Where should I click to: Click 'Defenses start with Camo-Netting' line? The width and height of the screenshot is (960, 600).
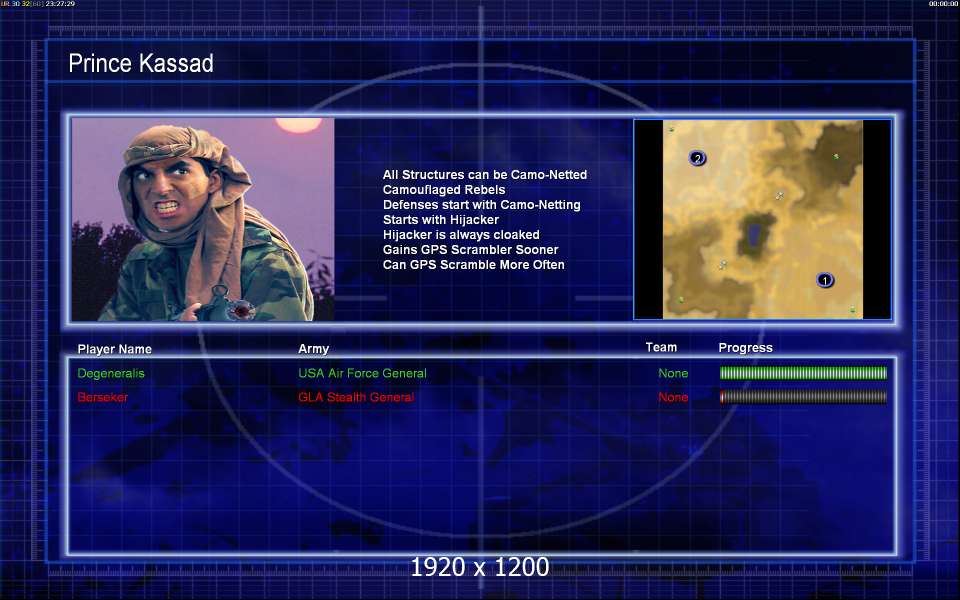tap(482, 205)
